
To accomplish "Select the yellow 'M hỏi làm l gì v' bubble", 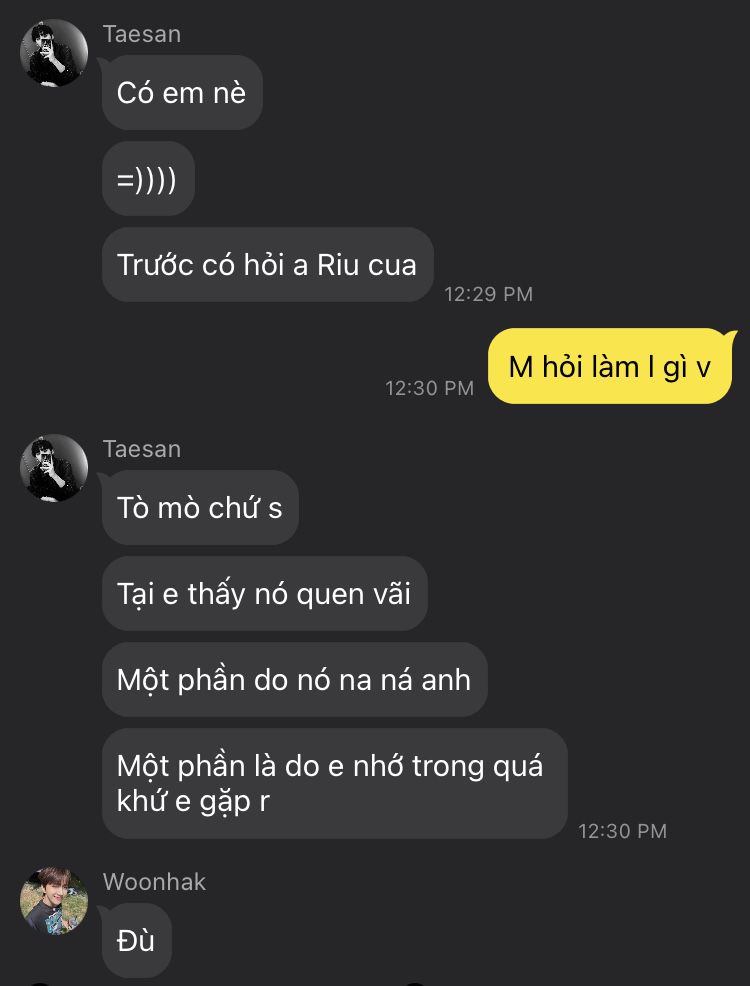I will pos(610,366).
